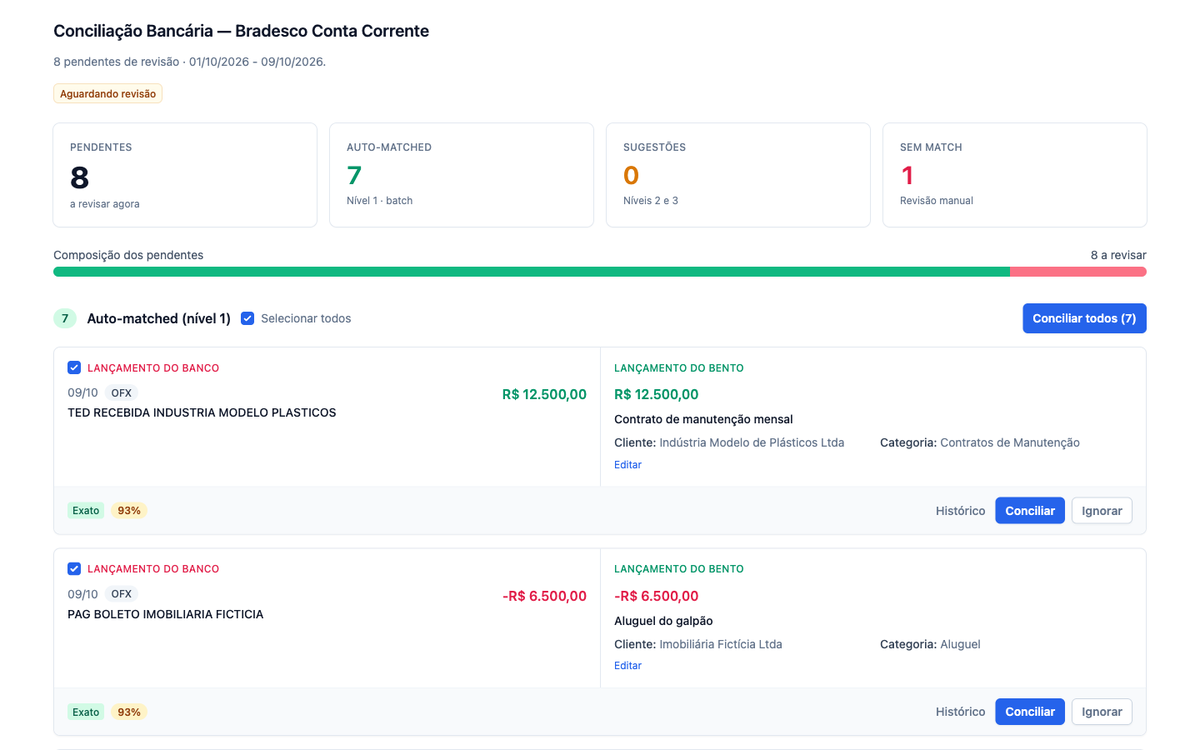The height and width of the screenshot is (750, 1200).
Task: Click the client name Imobiliária Fictícia Ltda
Action: click(721, 644)
